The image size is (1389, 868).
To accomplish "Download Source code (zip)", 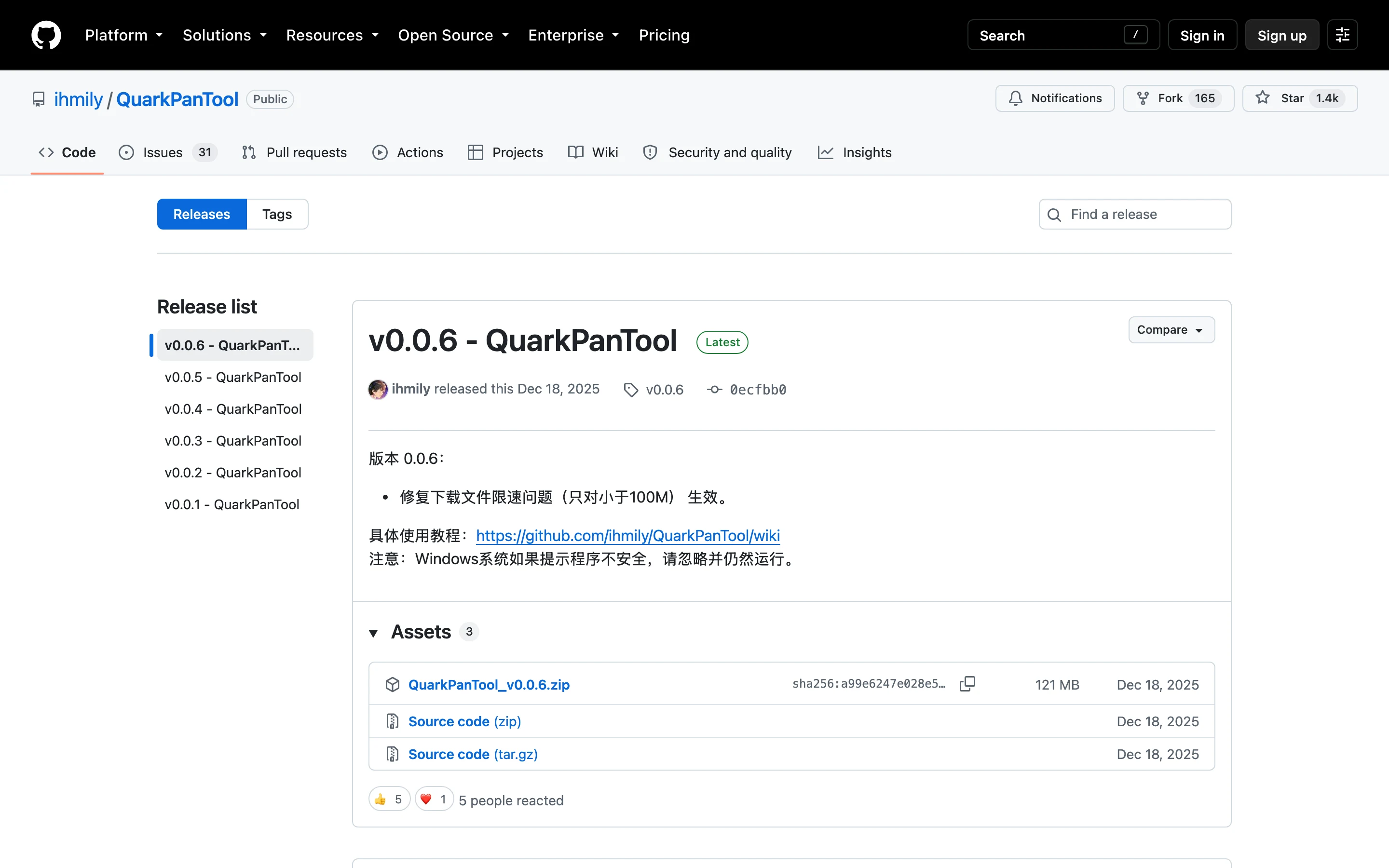I will (x=464, y=721).
